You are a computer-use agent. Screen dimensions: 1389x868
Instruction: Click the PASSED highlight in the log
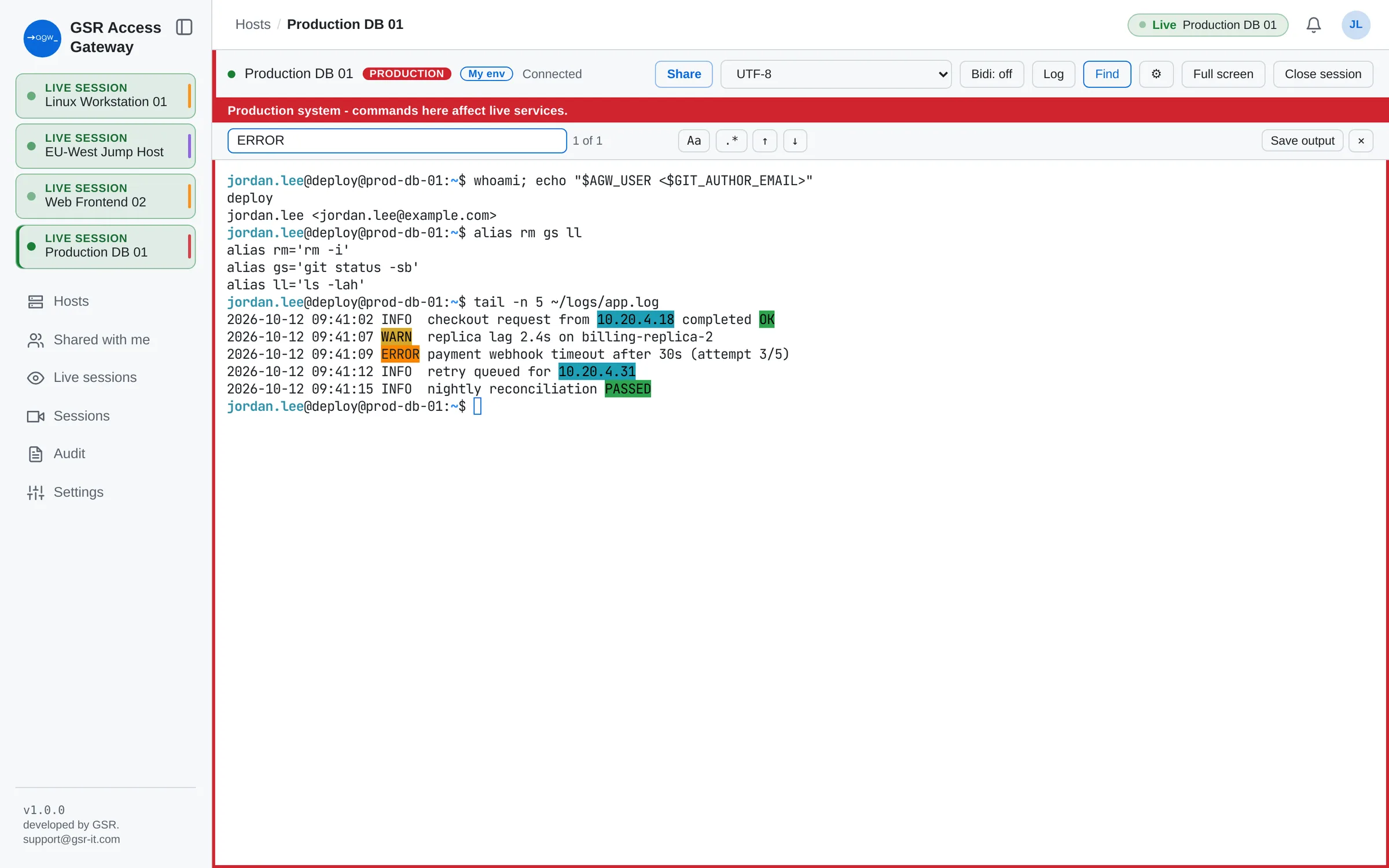coord(628,389)
